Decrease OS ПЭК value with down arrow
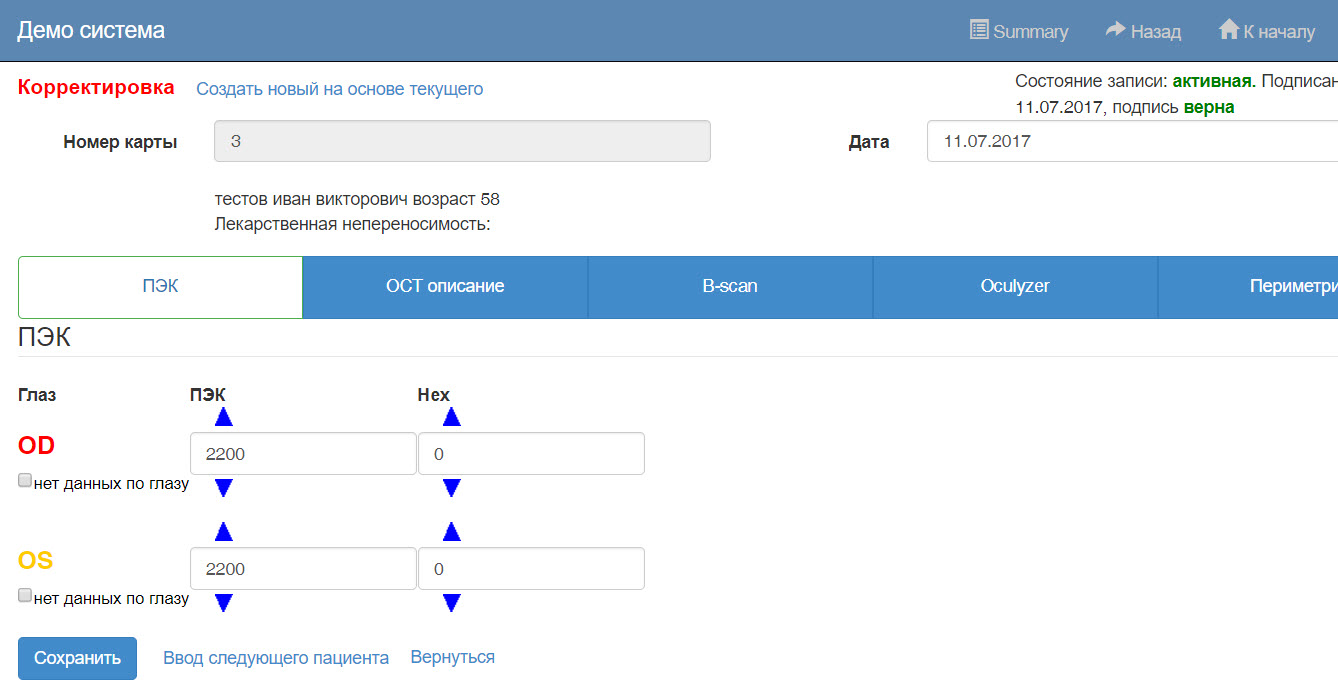This screenshot has height=689, width=1338. coord(224,603)
